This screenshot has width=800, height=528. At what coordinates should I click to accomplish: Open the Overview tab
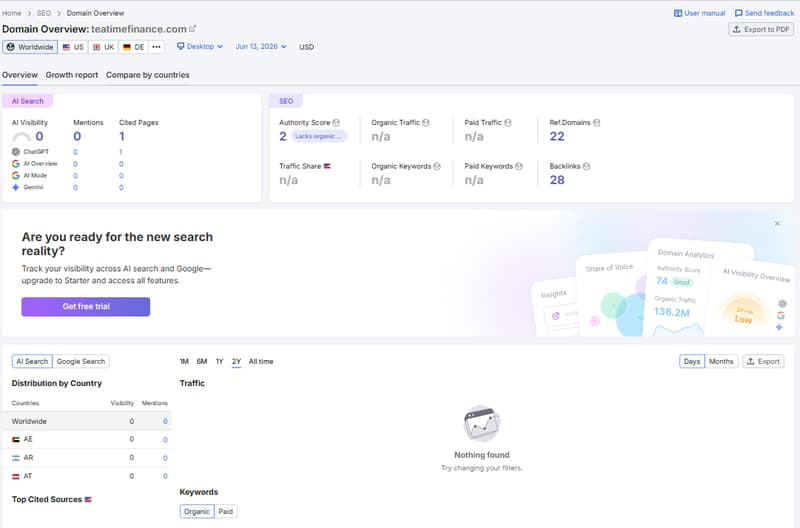(20, 75)
